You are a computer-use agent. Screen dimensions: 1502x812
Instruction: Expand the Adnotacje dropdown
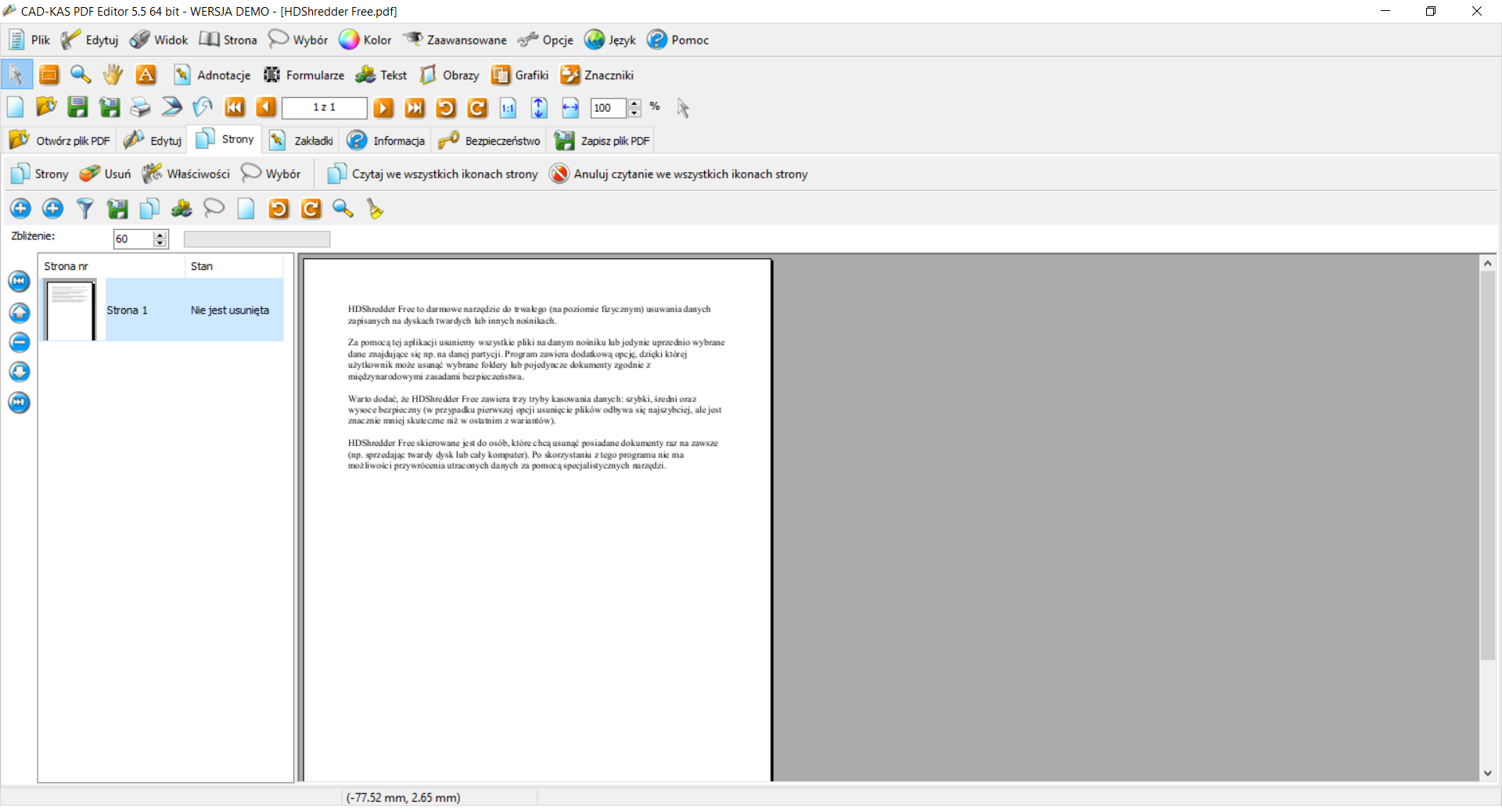pos(213,75)
